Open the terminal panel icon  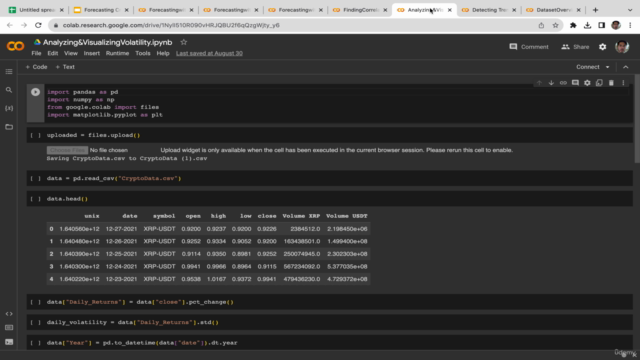tap(9, 342)
